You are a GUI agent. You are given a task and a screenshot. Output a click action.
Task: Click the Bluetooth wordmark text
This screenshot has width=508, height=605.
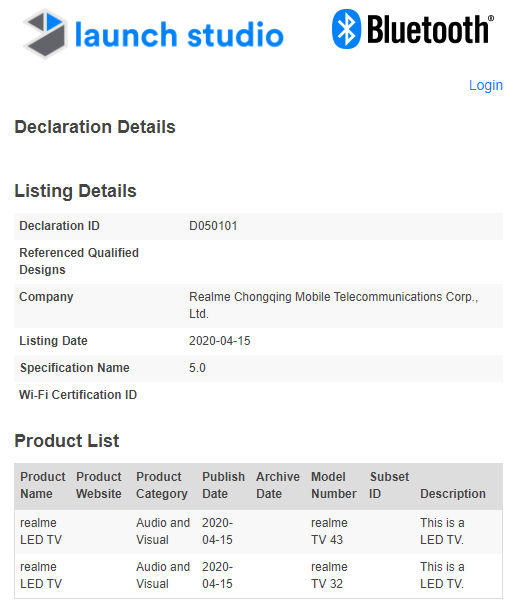[430, 29]
